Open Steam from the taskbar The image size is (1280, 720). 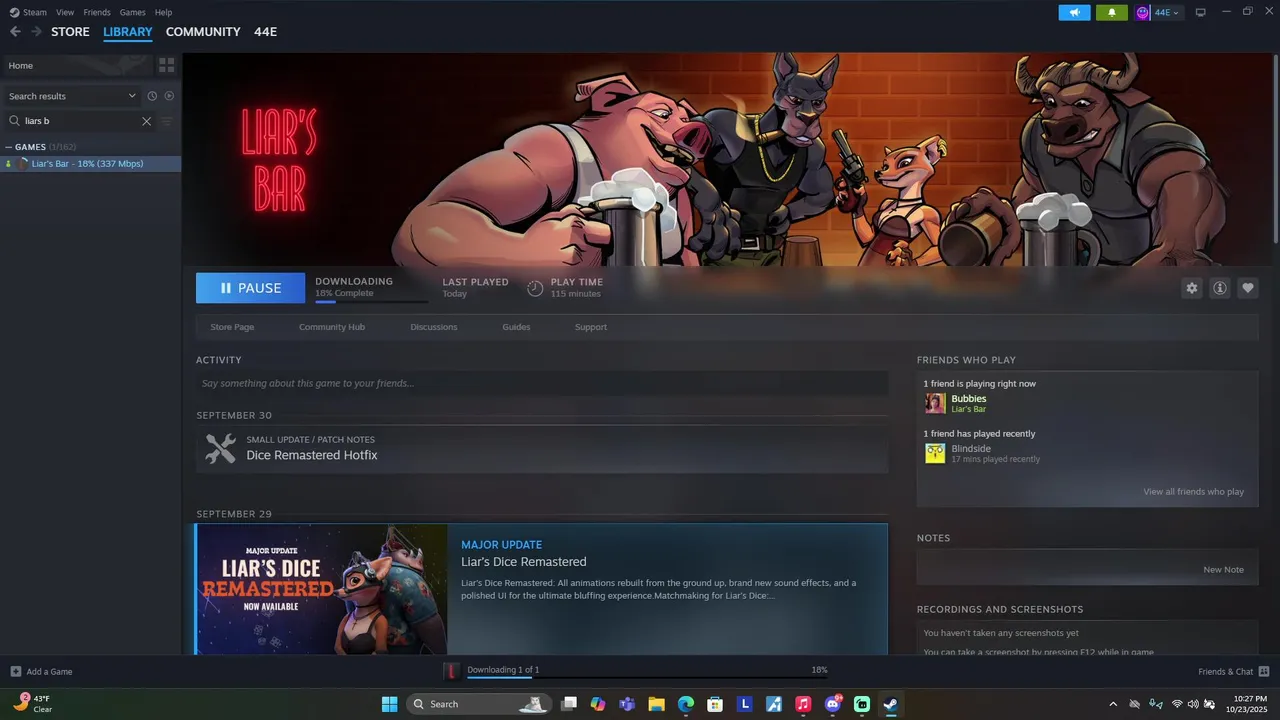coord(890,704)
